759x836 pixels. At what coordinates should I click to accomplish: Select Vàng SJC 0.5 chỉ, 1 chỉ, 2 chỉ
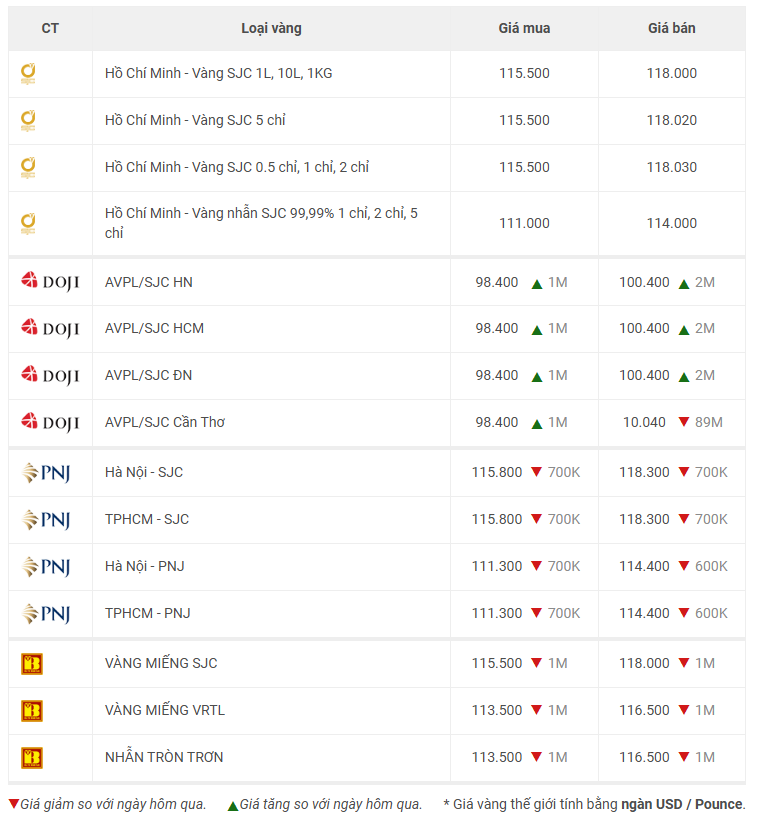click(x=280, y=167)
